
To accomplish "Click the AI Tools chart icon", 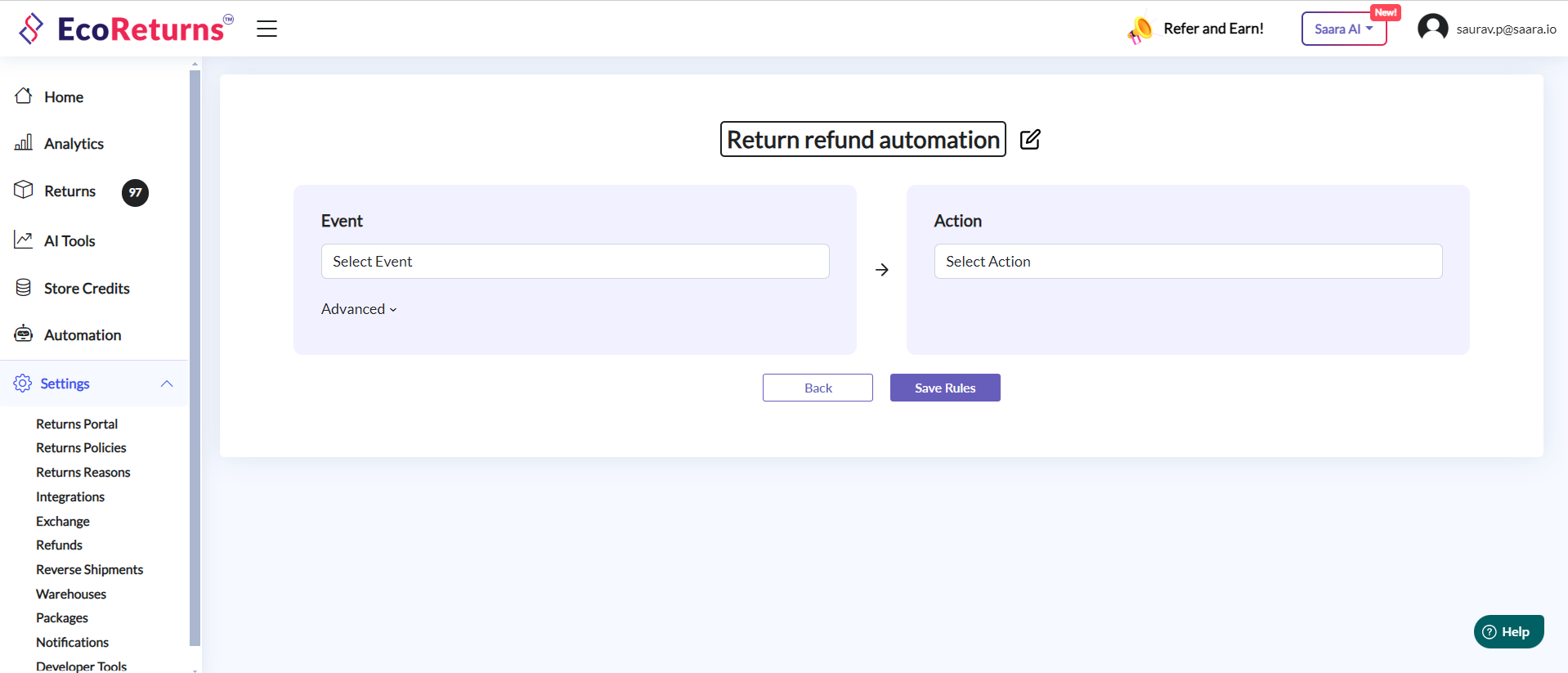I will pos(24,240).
